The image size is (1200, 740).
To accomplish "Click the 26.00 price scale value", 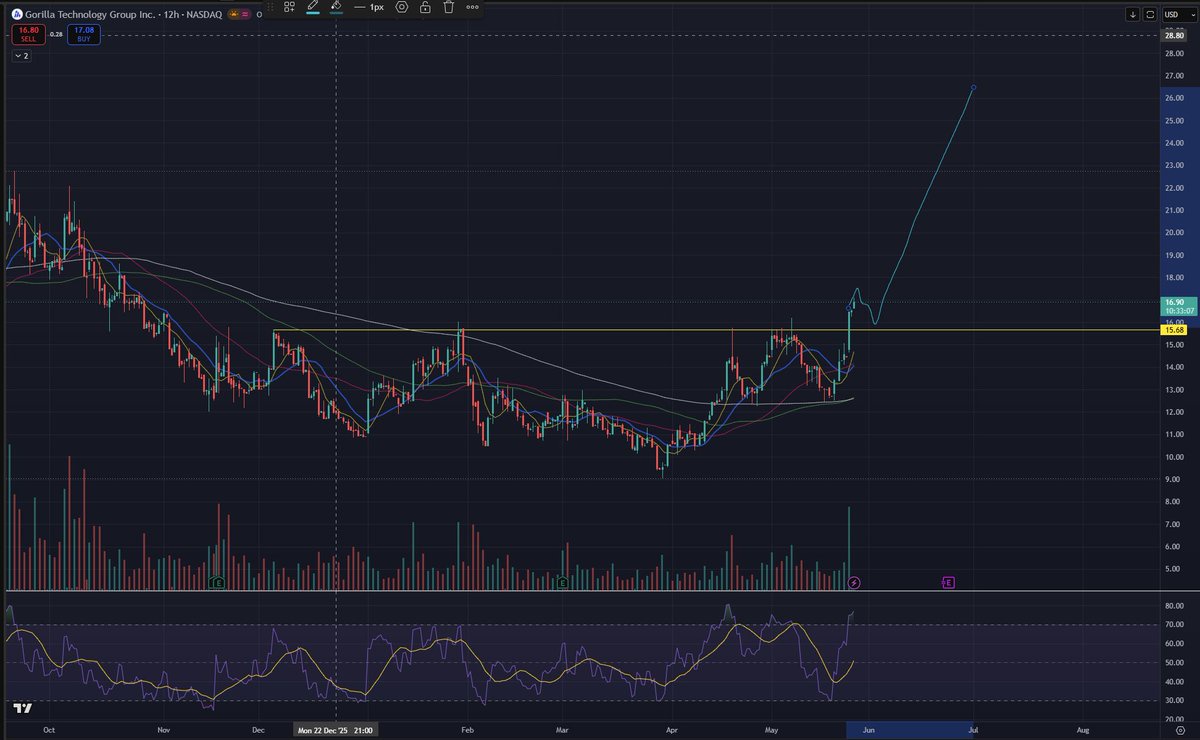I will click(x=1173, y=98).
